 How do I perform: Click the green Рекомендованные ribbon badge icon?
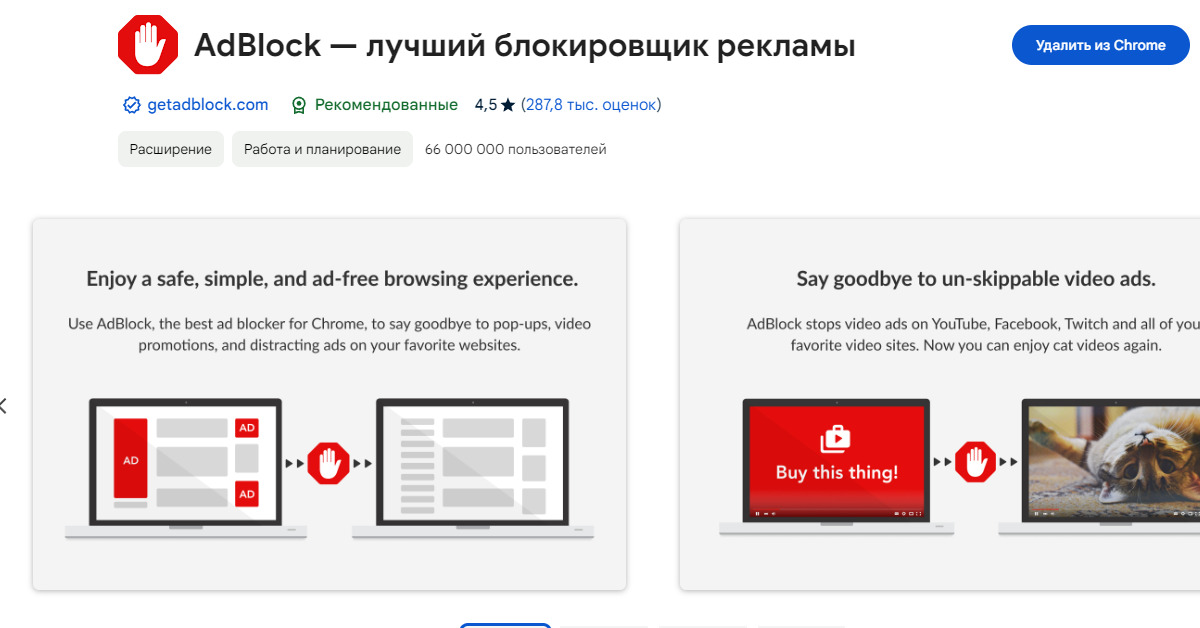point(297,104)
